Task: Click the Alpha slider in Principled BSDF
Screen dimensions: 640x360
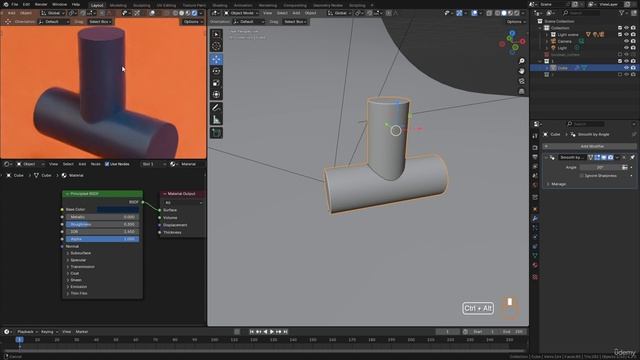Action: point(102,239)
